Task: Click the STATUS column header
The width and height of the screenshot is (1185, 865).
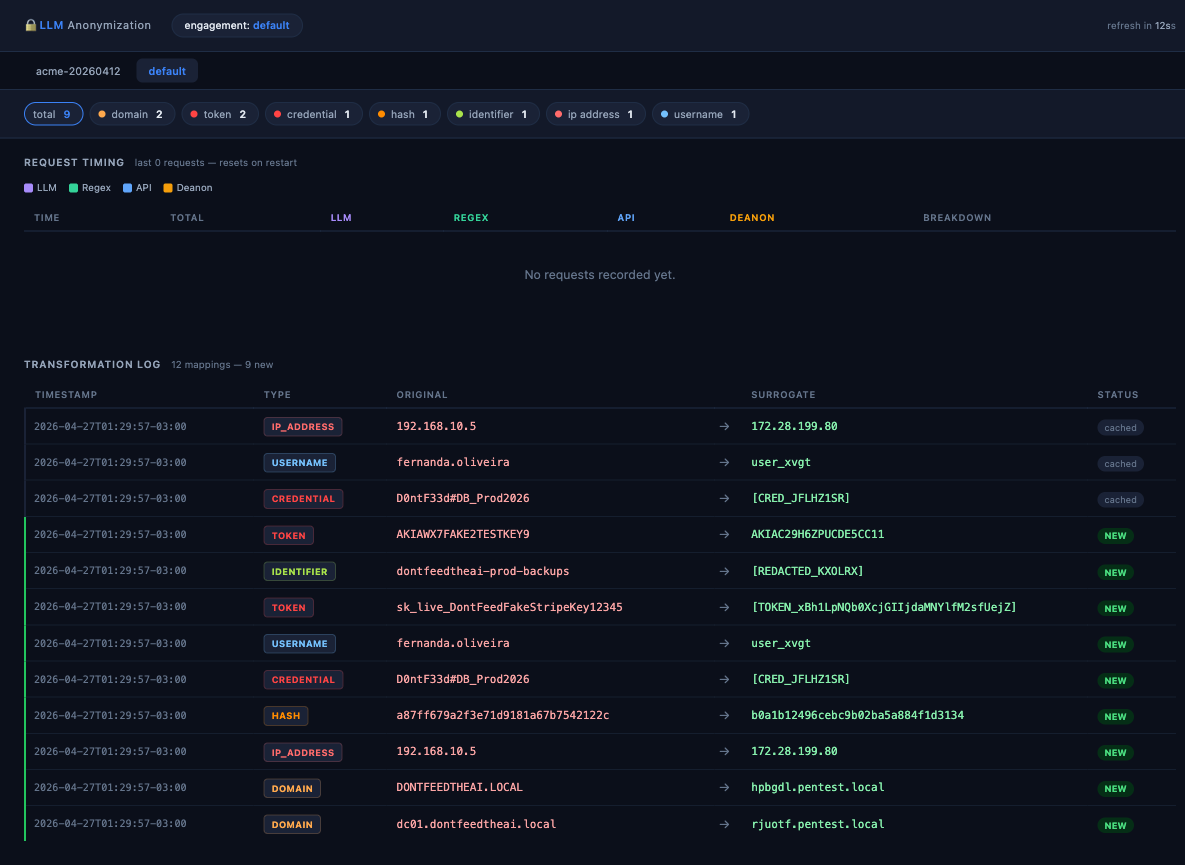Action: pos(1118,394)
